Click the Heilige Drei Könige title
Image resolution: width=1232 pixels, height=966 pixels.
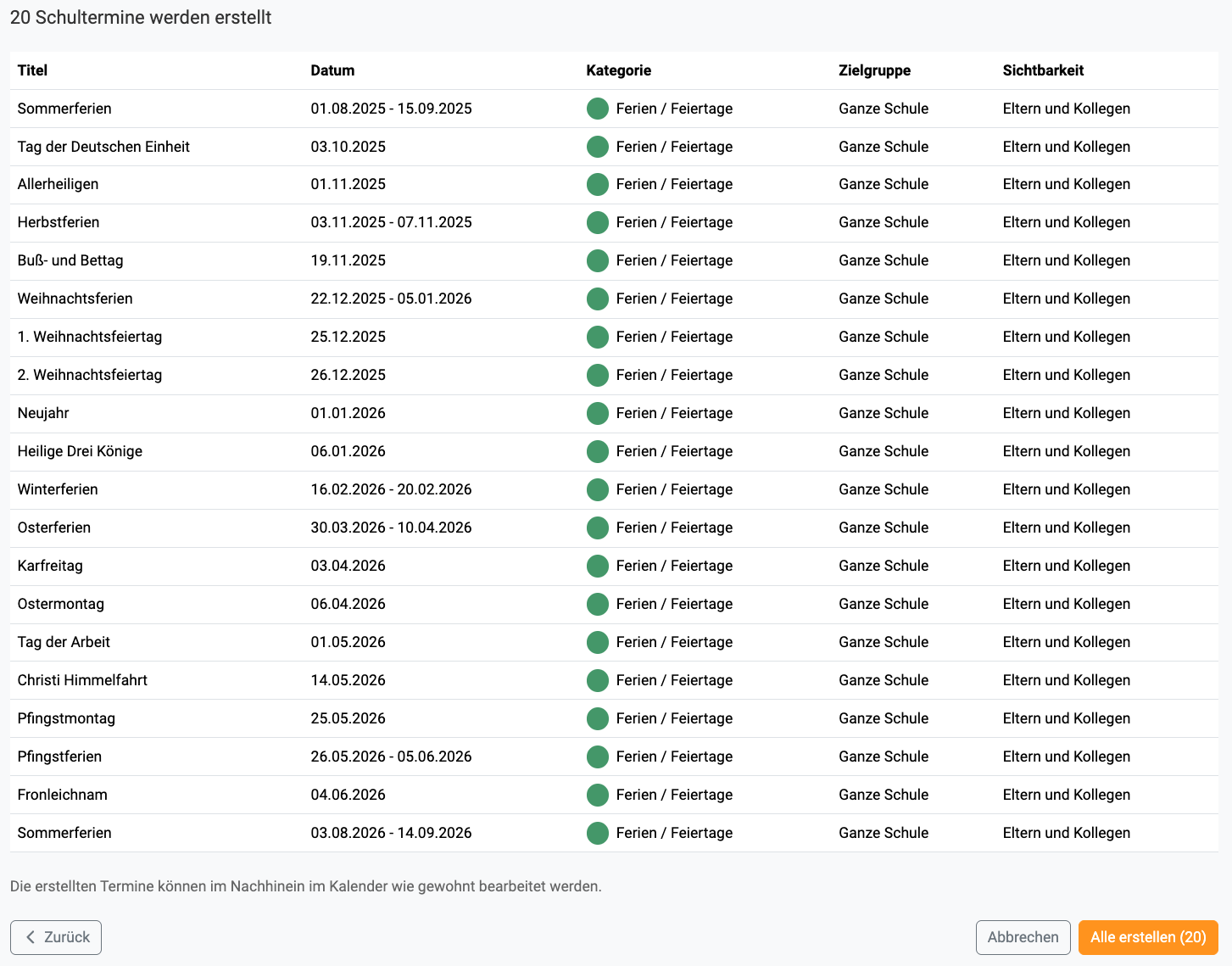[x=80, y=451]
